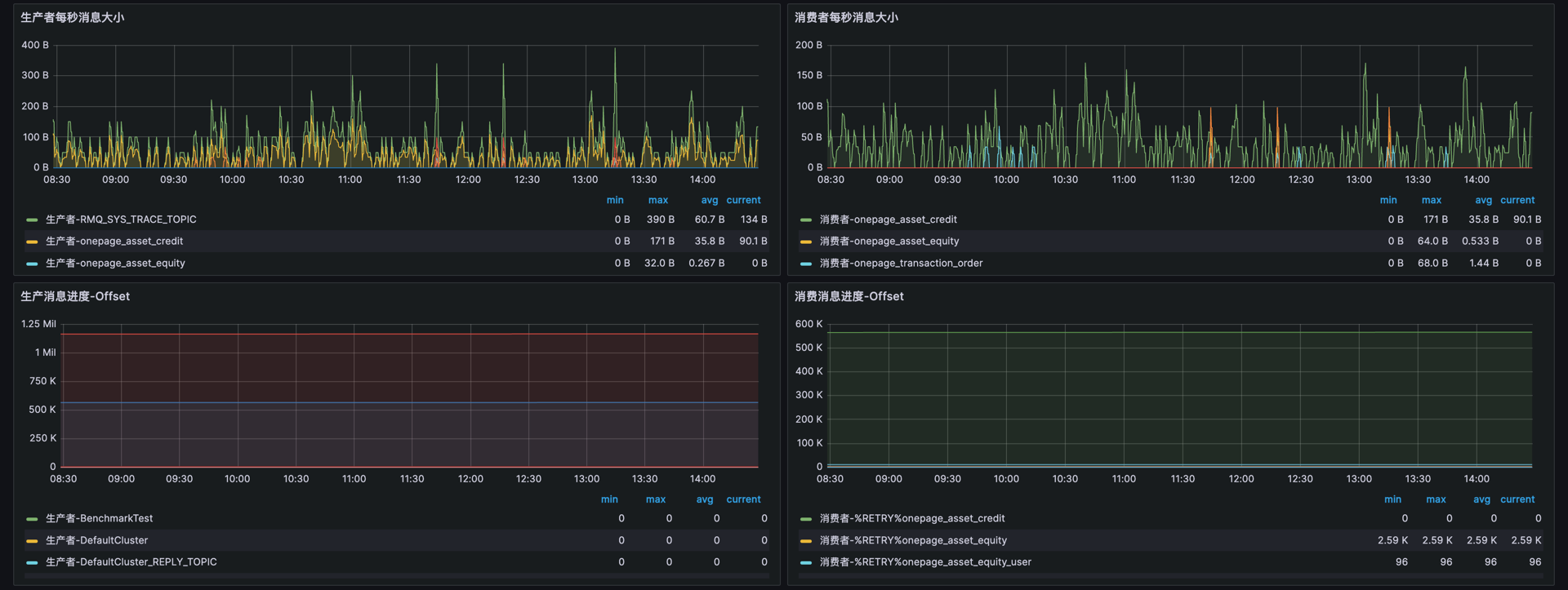Sort 生产者每秒消息大小 legend by avg
The image size is (1568, 590).
710,200
